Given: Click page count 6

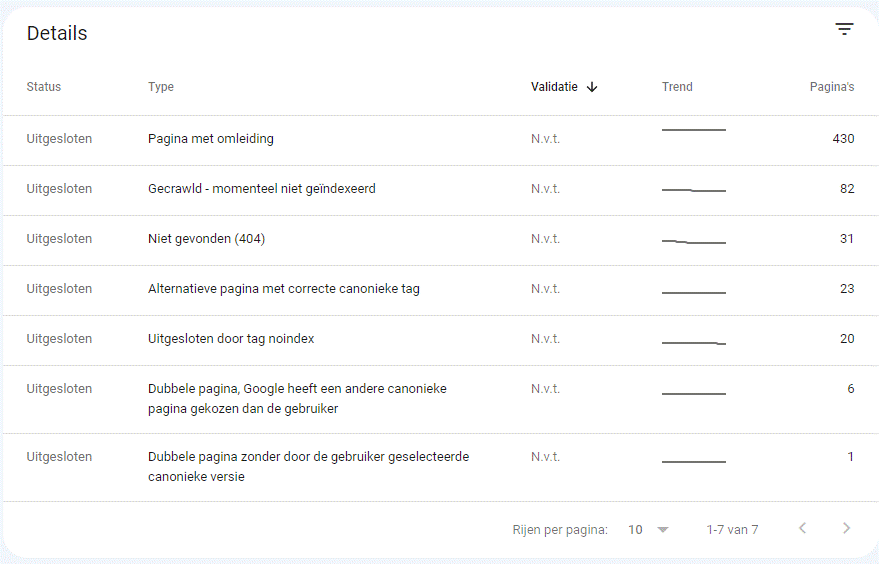Looking at the screenshot, I should coord(851,389).
